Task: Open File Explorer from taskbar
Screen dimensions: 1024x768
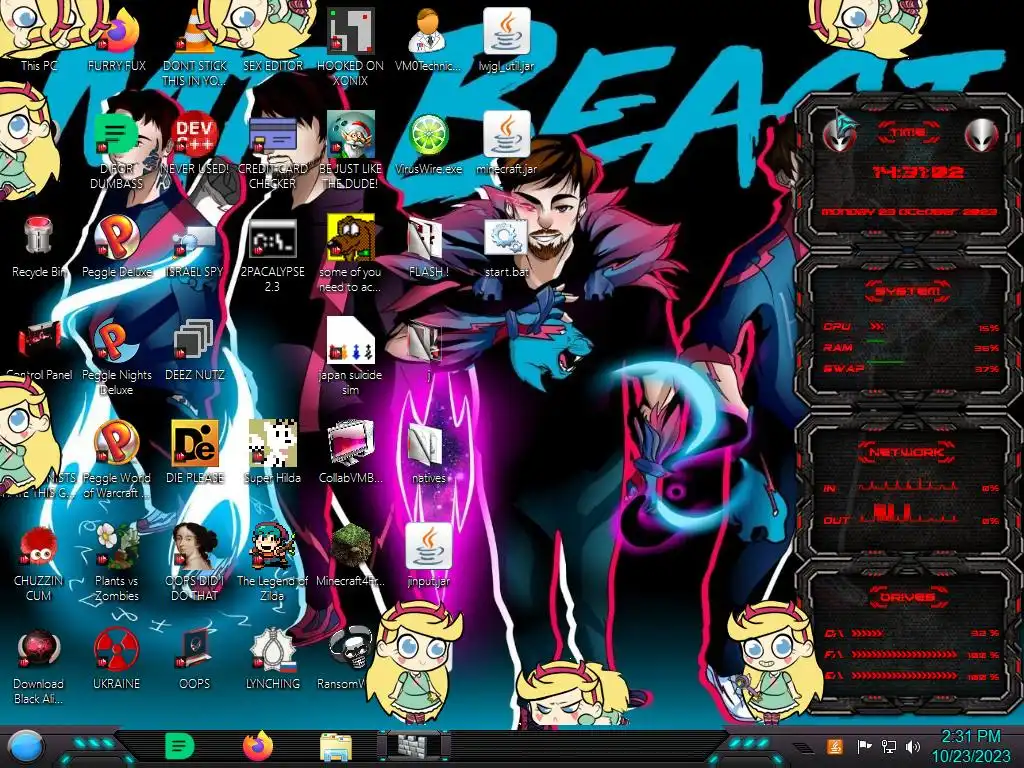Action: tap(336, 747)
